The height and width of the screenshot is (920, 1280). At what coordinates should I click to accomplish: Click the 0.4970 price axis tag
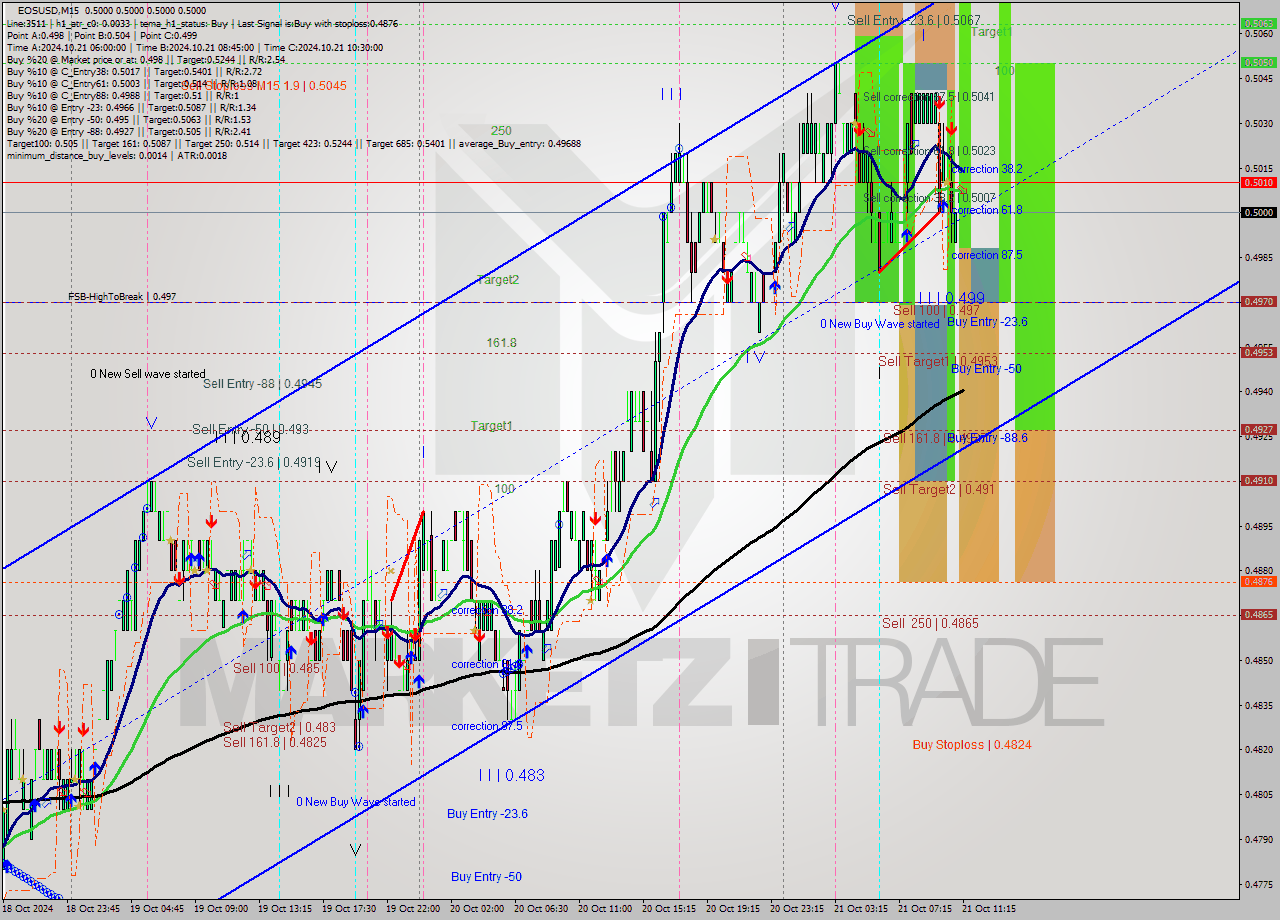click(x=1257, y=301)
